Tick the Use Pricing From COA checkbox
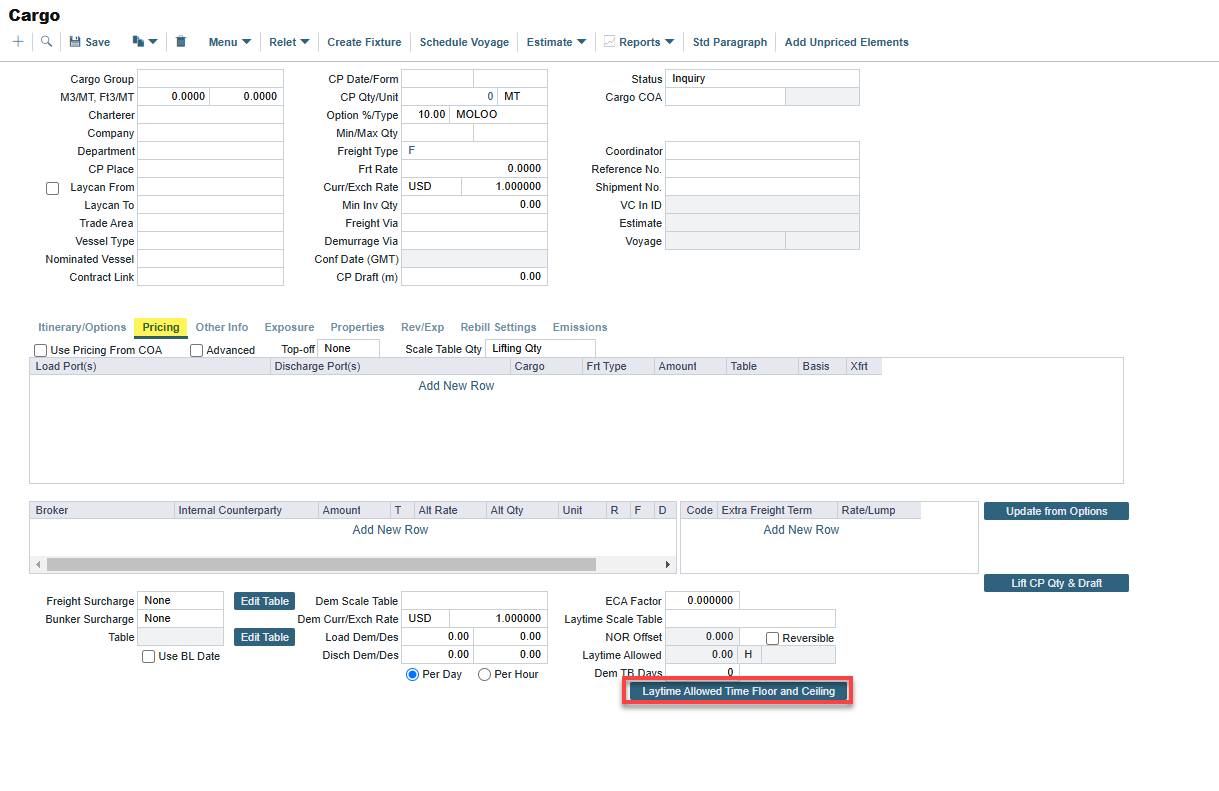Image resolution: width=1219 pixels, height=791 pixels. pyautogui.click(x=41, y=350)
